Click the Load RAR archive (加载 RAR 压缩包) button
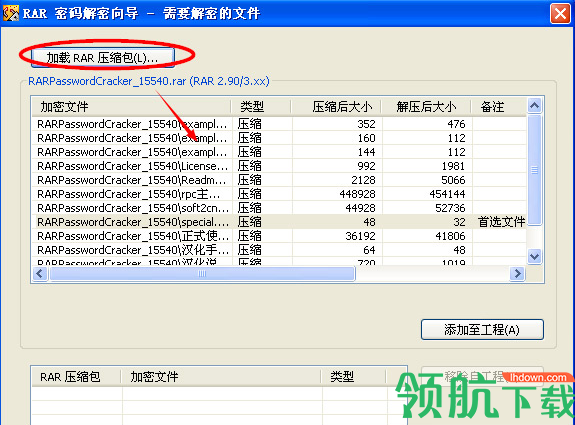 click(103, 57)
